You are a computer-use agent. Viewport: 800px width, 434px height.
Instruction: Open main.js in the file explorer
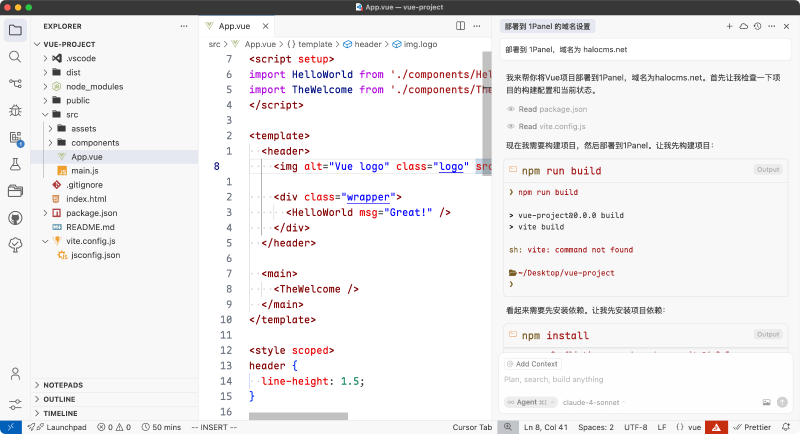[x=84, y=171]
